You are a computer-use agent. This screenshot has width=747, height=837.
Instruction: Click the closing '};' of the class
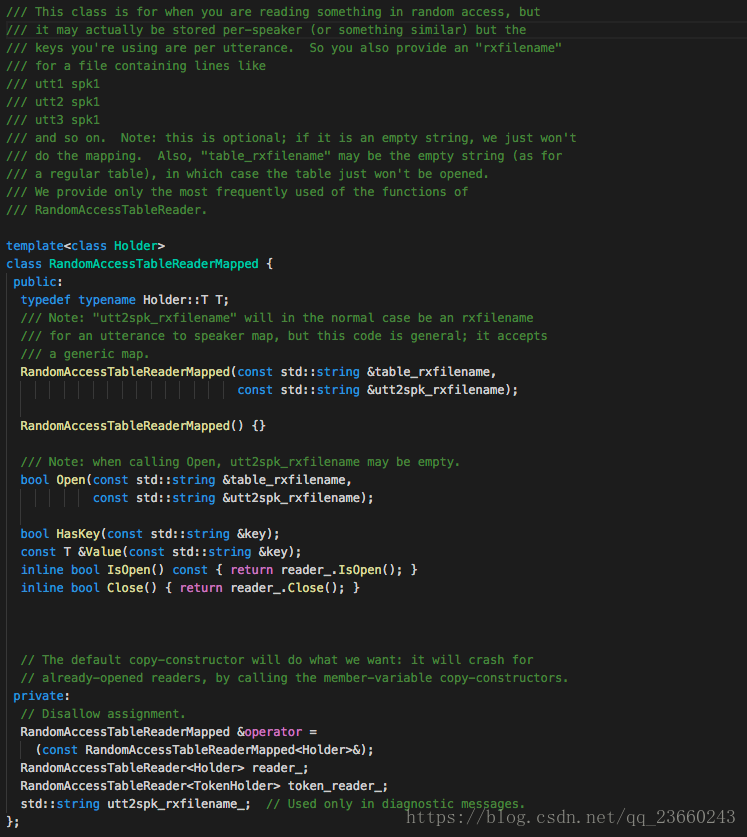pos(13,822)
